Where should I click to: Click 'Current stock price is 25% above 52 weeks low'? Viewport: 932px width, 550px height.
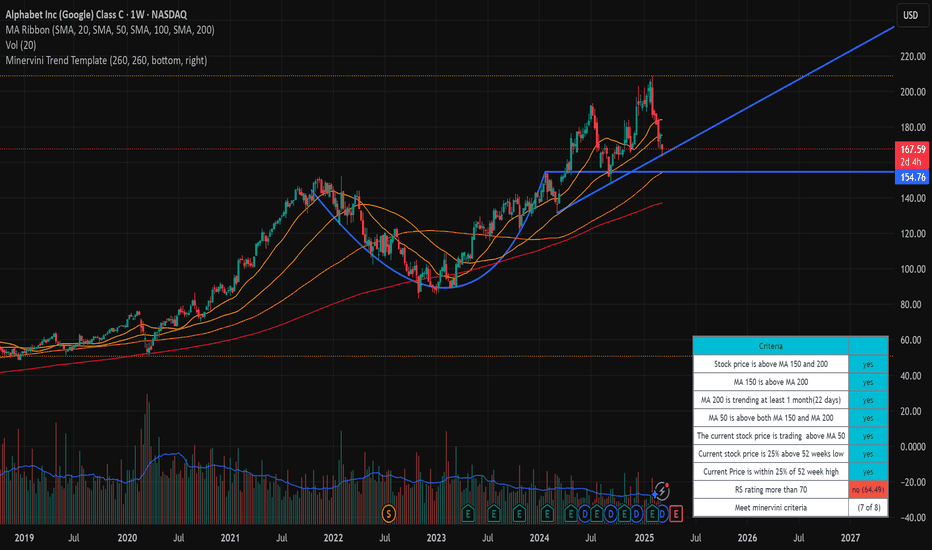(770, 454)
